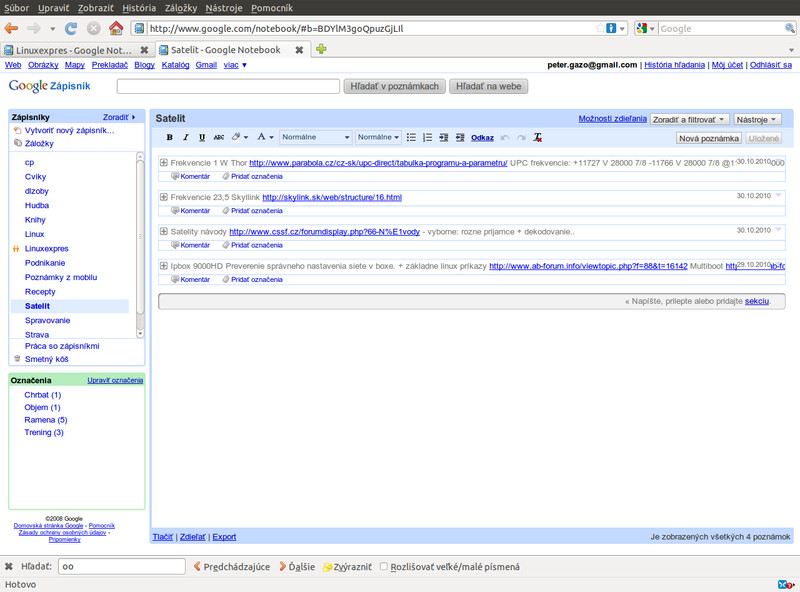This screenshot has height=592, width=800.
Task: Click the undo icon in note toolbar
Action: [x=505, y=138]
